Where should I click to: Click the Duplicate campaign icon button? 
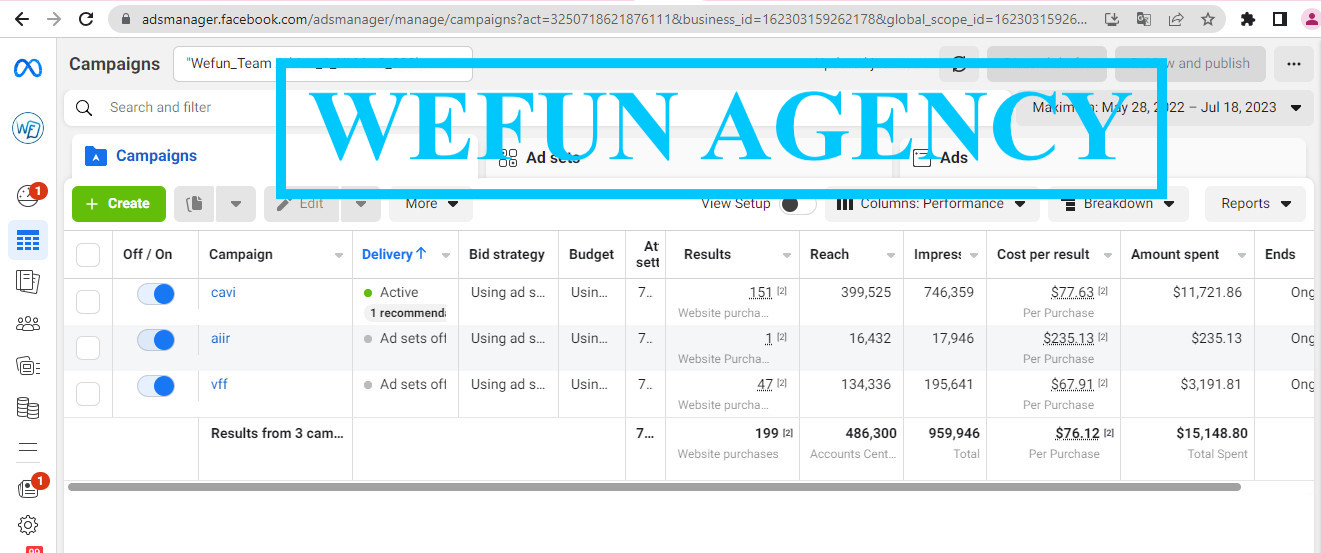[x=195, y=203]
